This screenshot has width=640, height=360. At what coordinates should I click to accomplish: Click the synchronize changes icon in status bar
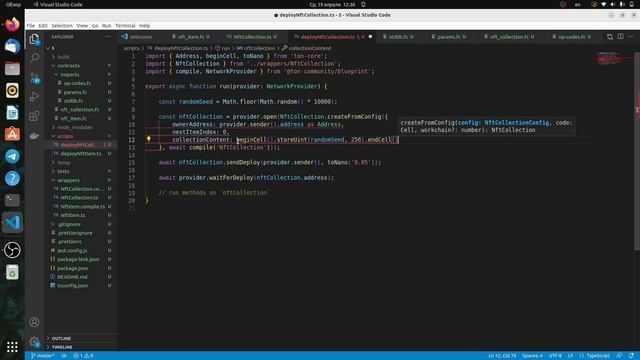click(x=64, y=356)
